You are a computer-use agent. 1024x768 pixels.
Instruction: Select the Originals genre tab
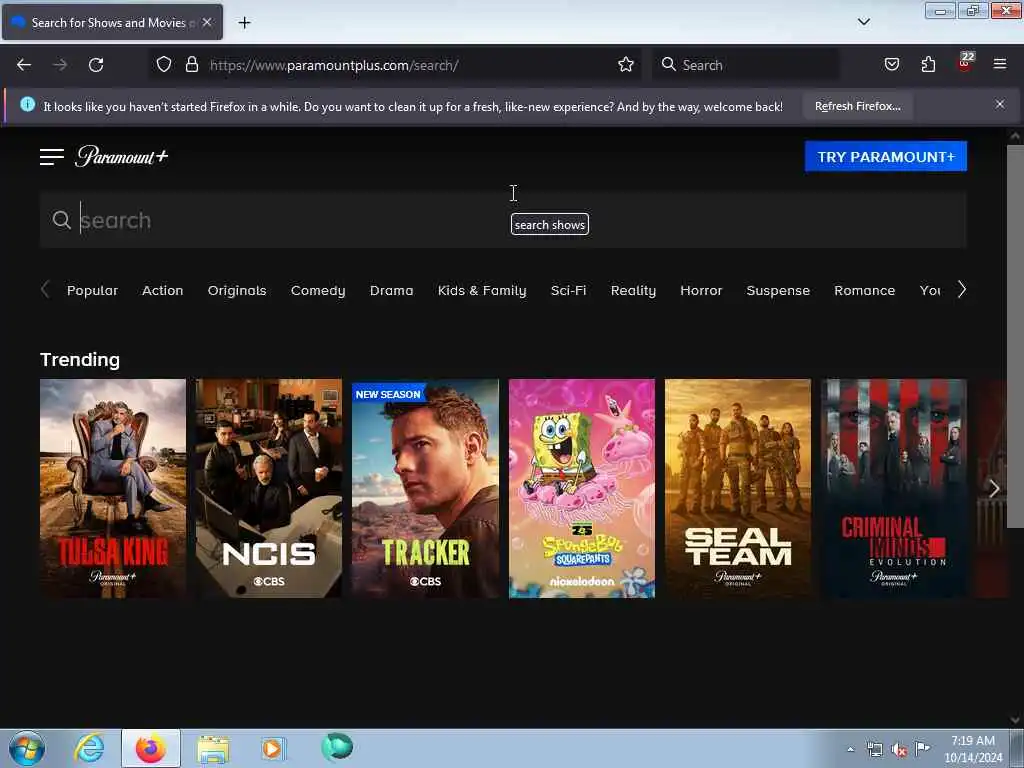click(x=237, y=291)
